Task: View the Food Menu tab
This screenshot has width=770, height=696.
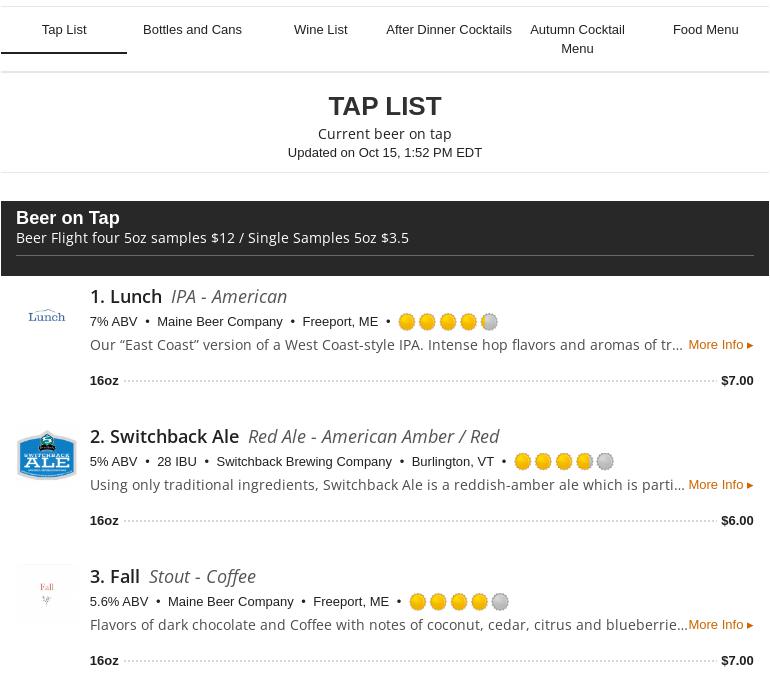Action: point(705,30)
